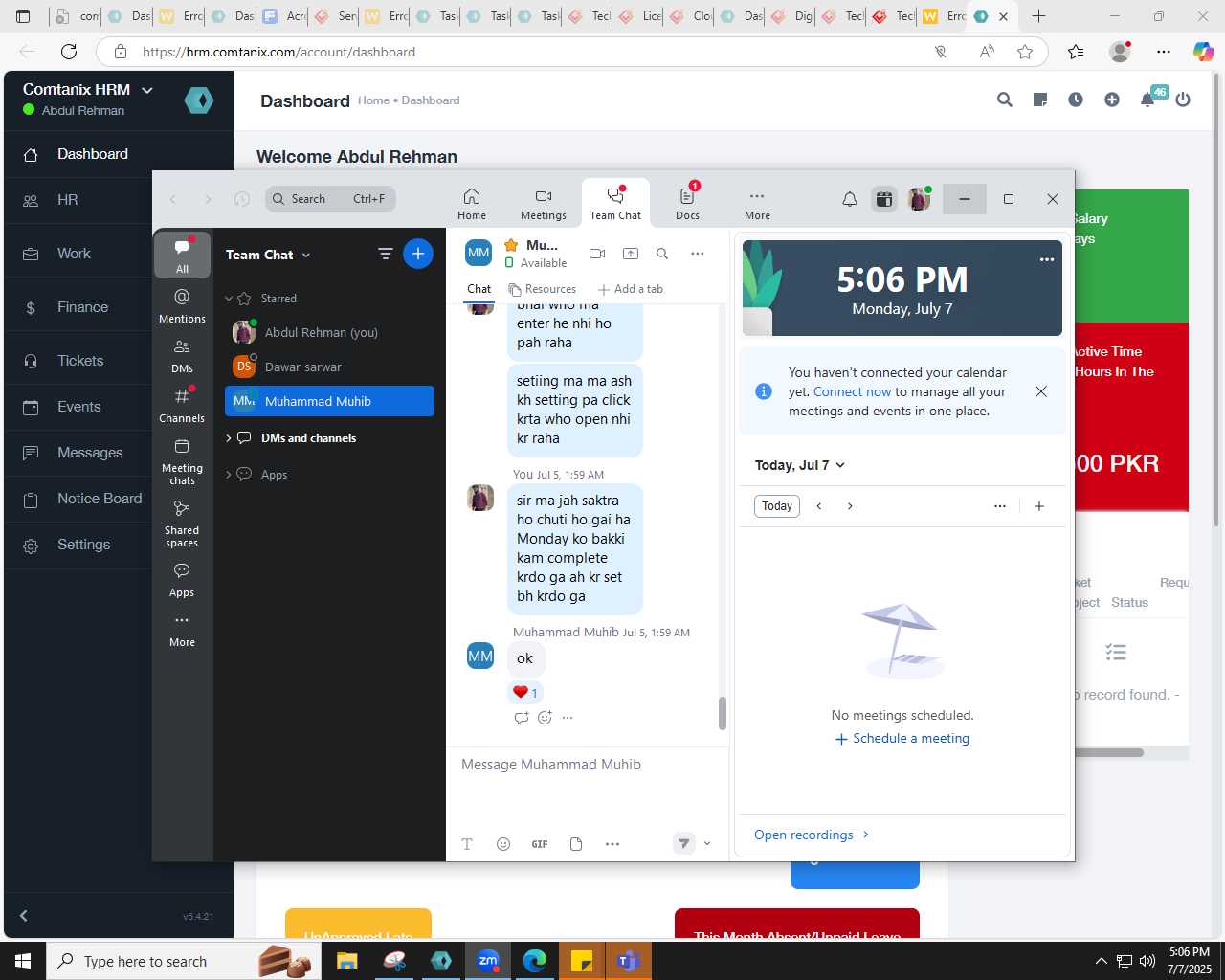Click HRM logout power icon
Image resolution: width=1225 pixels, height=980 pixels.
[x=1183, y=100]
